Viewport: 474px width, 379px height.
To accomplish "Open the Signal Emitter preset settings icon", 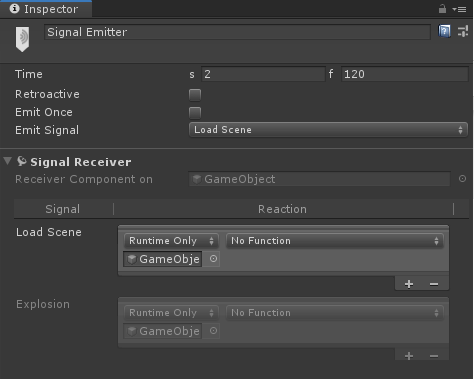I will [x=463, y=32].
